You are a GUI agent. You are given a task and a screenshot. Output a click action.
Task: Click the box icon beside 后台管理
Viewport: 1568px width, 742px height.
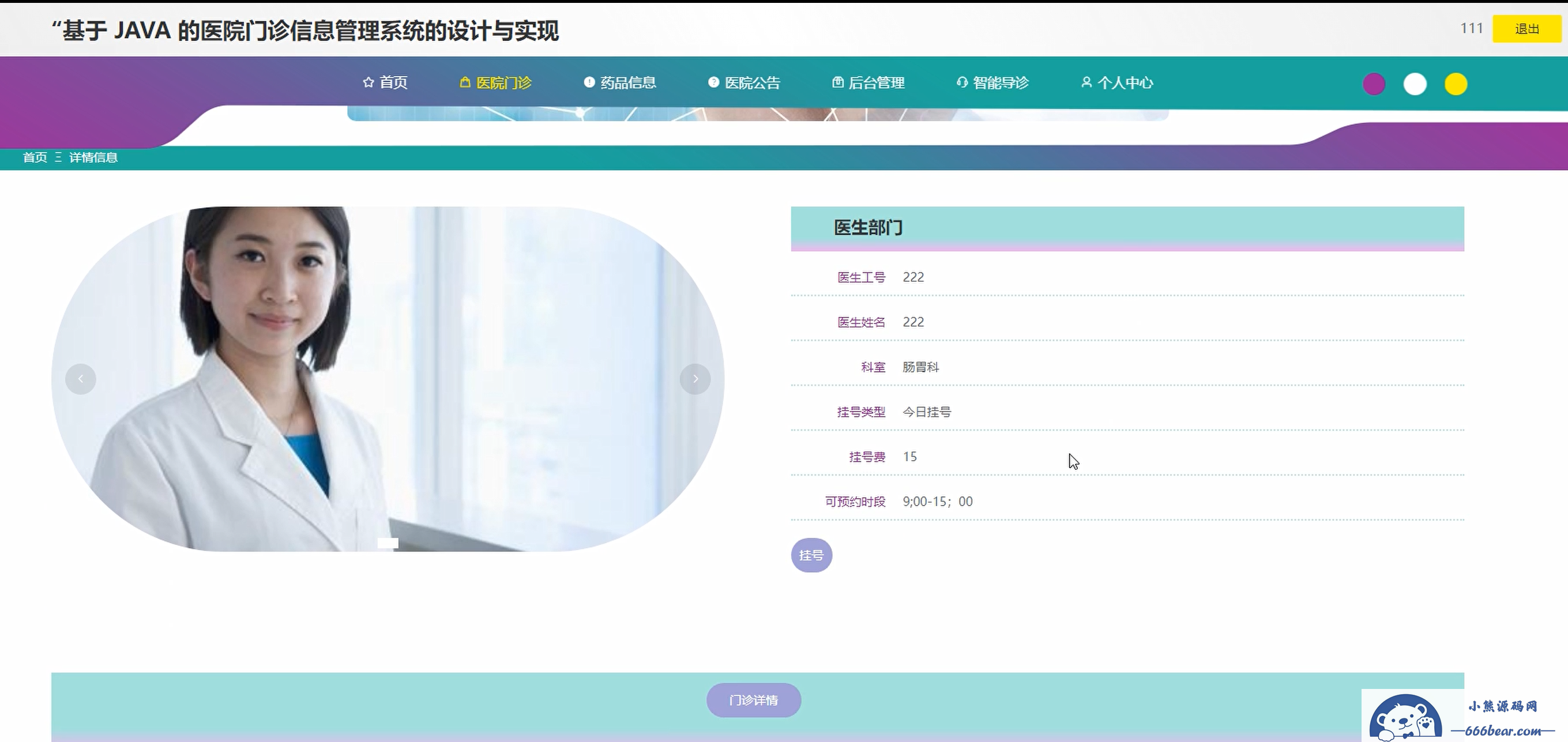(x=837, y=82)
